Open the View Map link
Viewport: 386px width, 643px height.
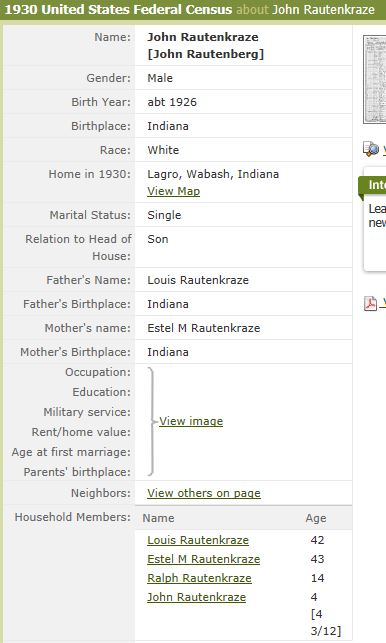174,191
